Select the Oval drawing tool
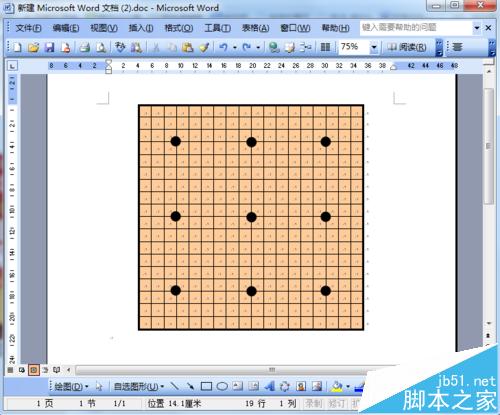Screen dimensions: 500x415 (x=222, y=386)
